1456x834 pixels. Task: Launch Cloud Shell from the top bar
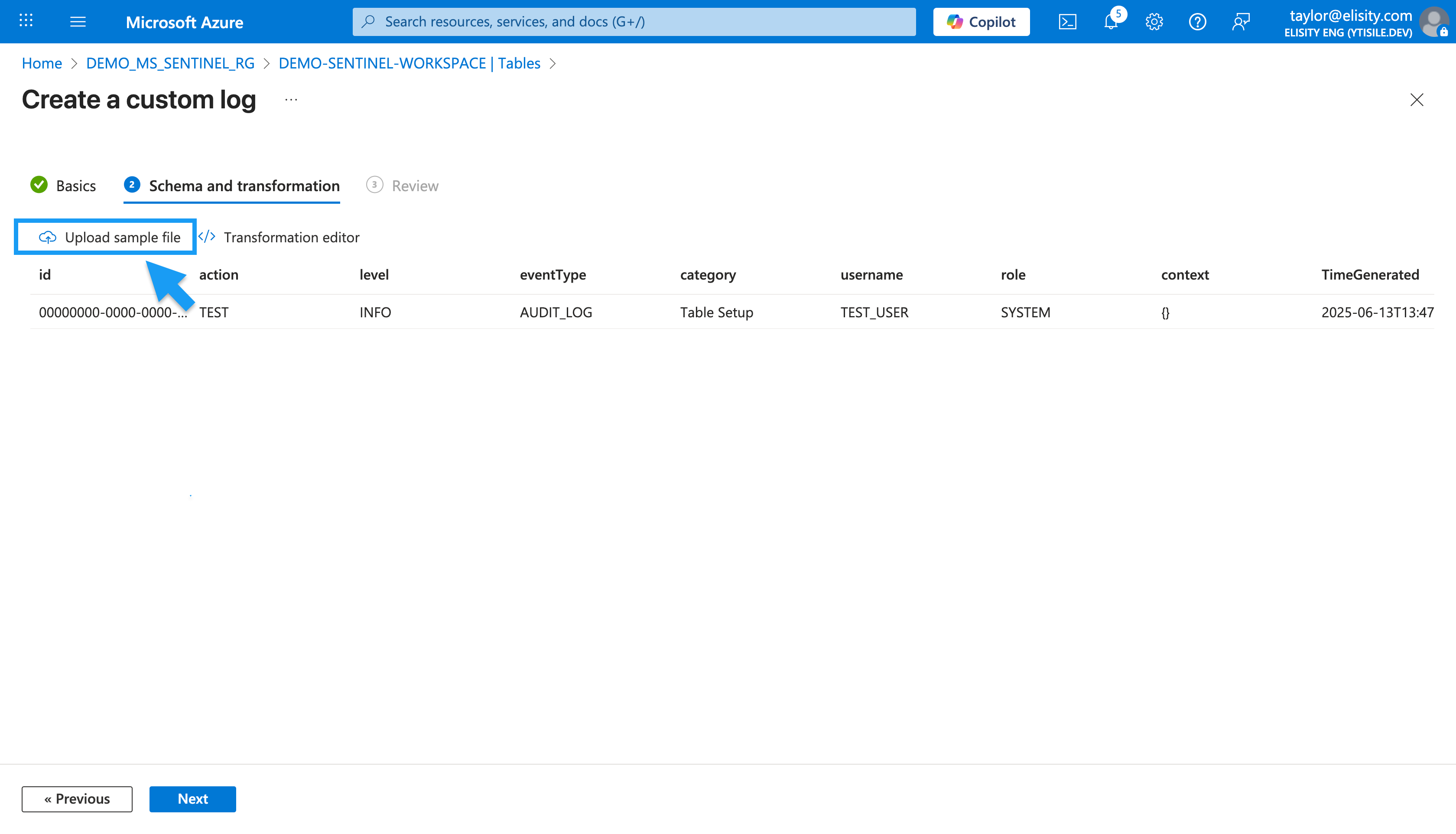(1067, 22)
